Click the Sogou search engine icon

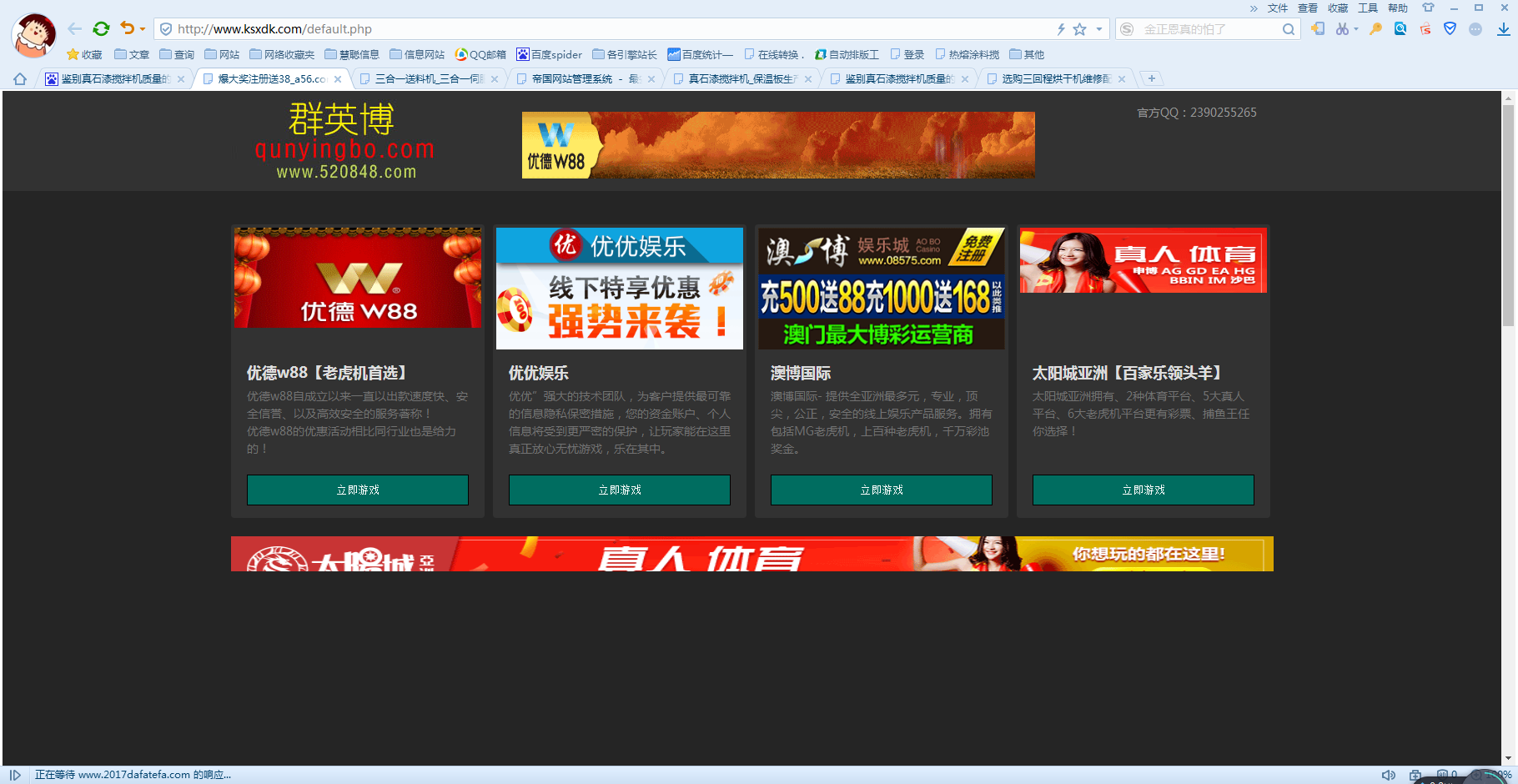(x=1127, y=29)
